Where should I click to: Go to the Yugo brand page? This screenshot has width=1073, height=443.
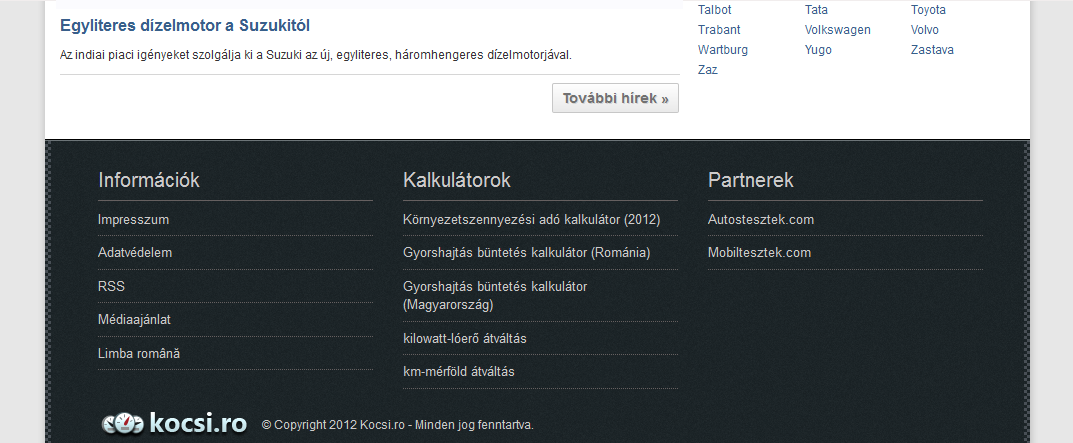click(x=818, y=49)
